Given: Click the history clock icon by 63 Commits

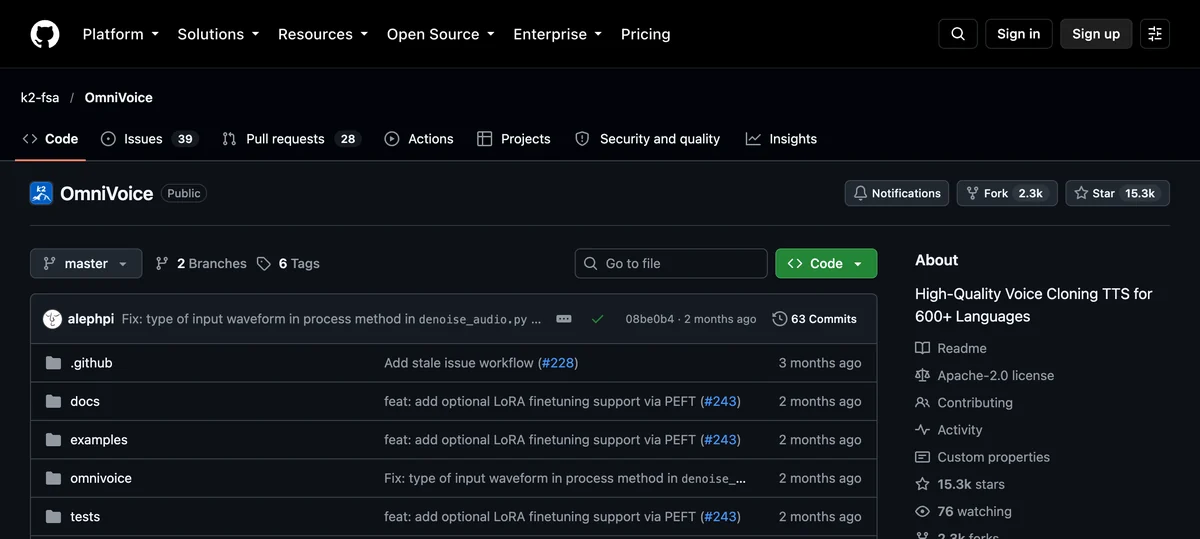Looking at the screenshot, I should (x=779, y=319).
